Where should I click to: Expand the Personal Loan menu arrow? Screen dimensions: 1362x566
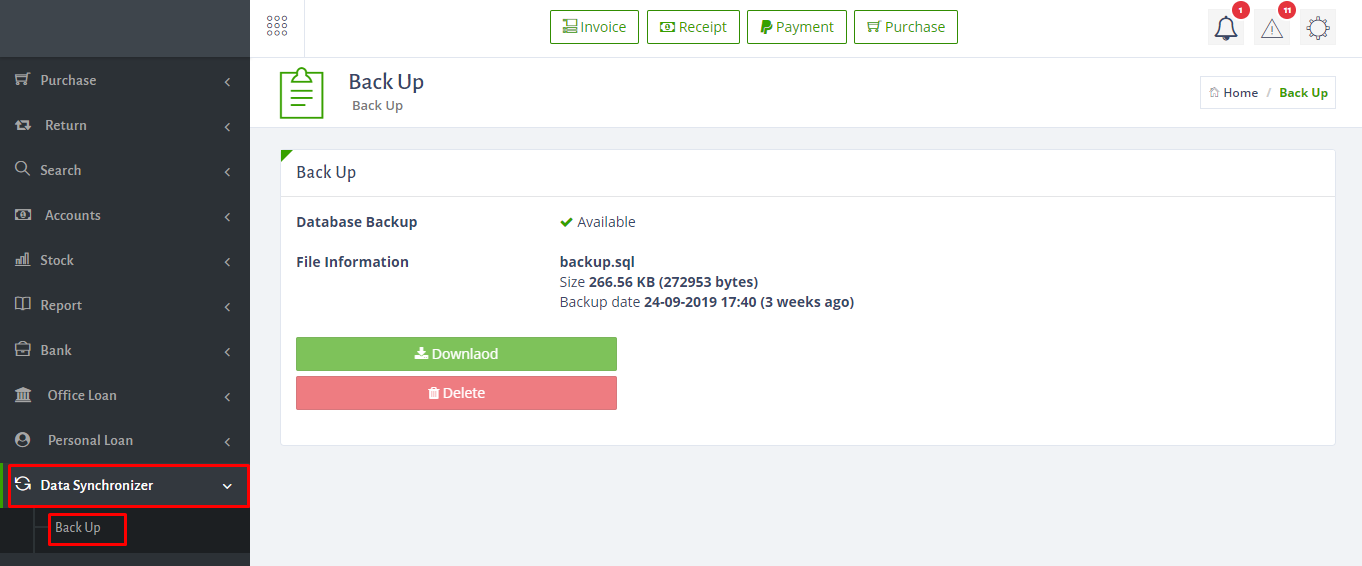point(227,441)
